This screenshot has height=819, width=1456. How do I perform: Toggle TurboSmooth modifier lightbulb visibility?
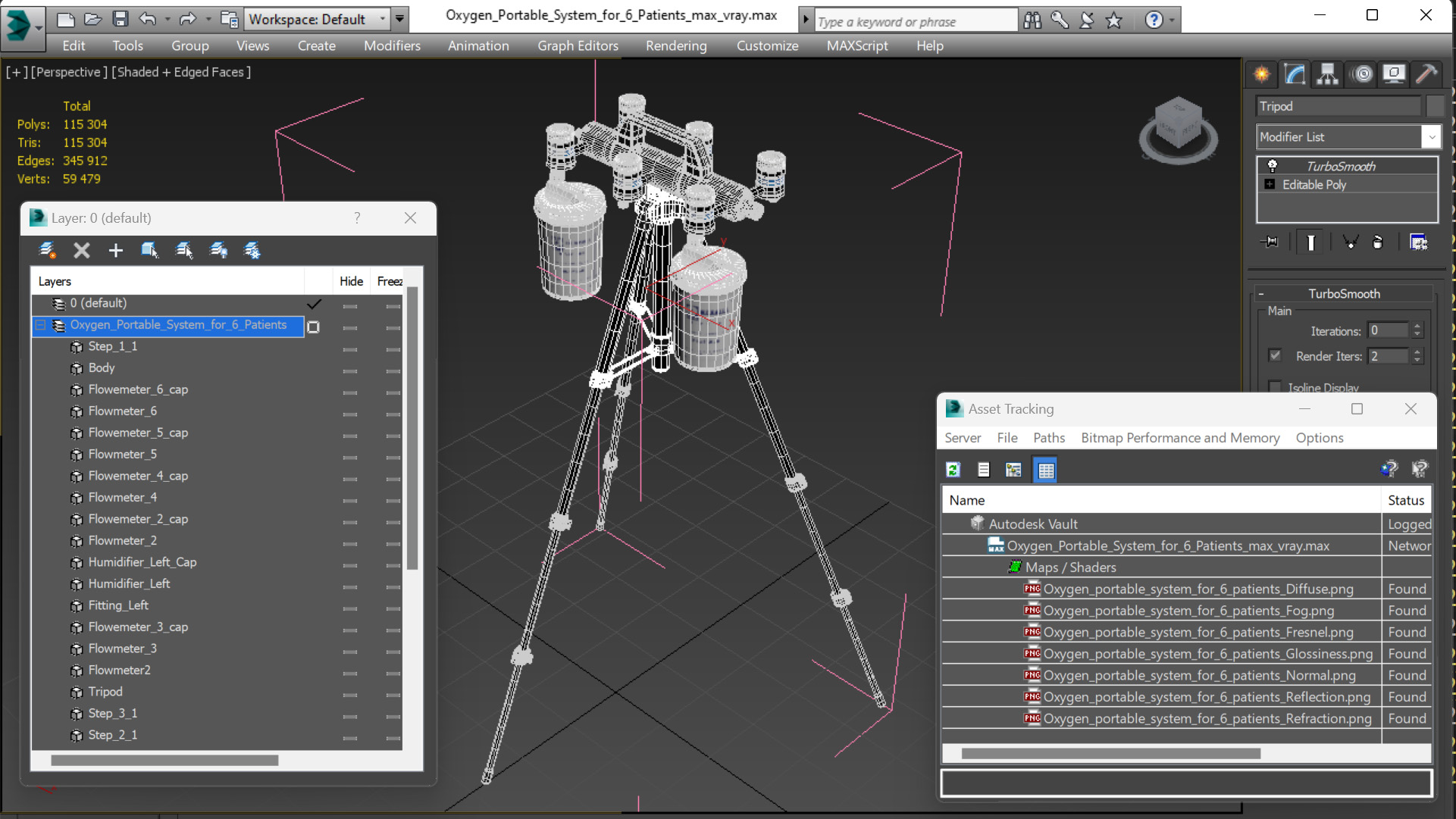click(x=1272, y=165)
